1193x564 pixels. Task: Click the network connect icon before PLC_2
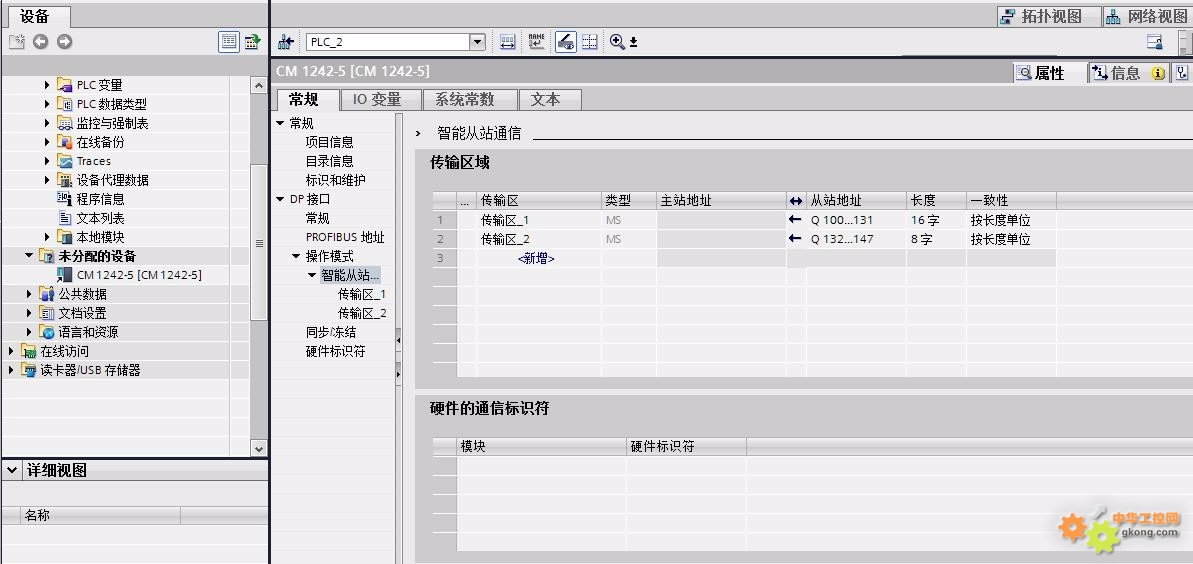pyautogui.click(x=285, y=42)
